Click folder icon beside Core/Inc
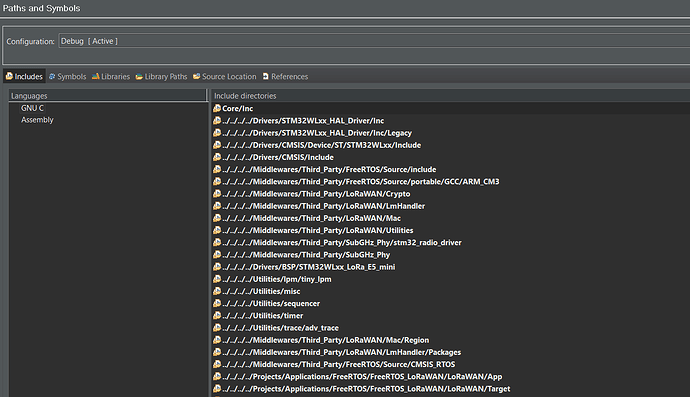 (x=217, y=108)
